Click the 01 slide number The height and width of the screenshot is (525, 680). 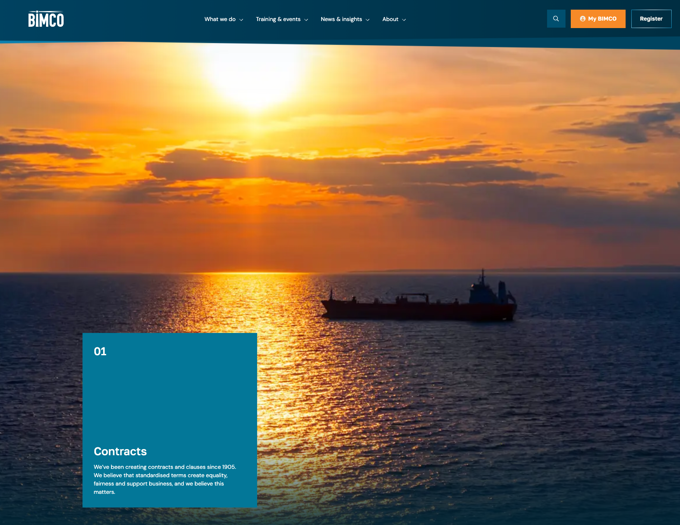point(100,352)
